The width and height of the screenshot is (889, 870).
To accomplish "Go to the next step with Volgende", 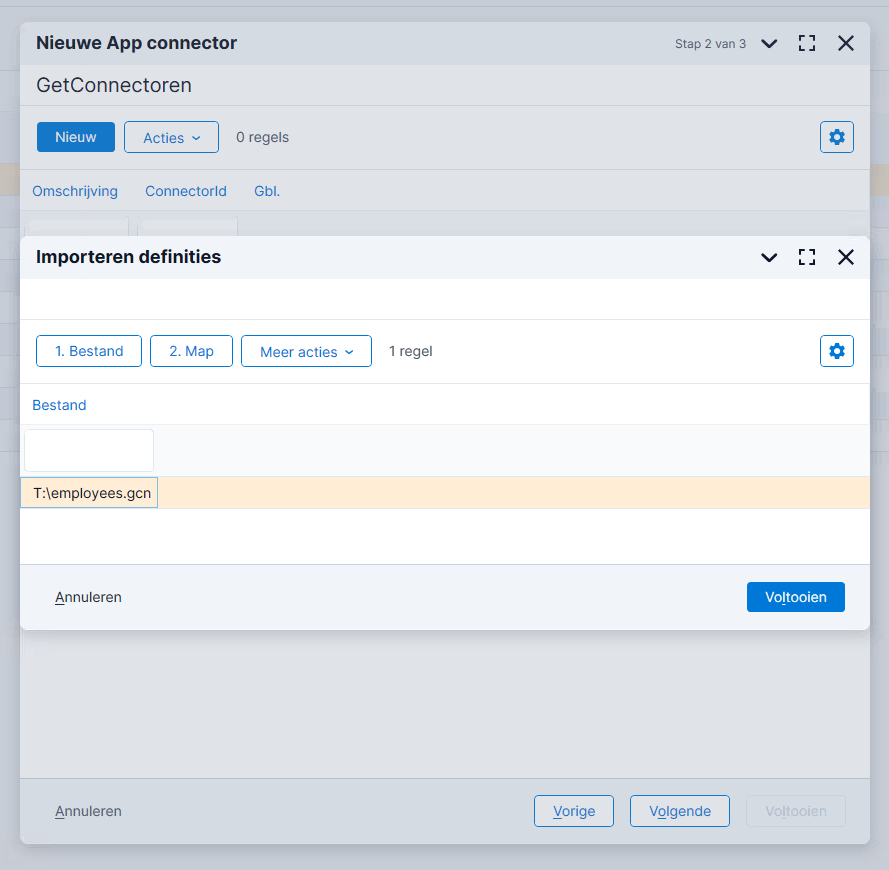I will pyautogui.click(x=679, y=811).
